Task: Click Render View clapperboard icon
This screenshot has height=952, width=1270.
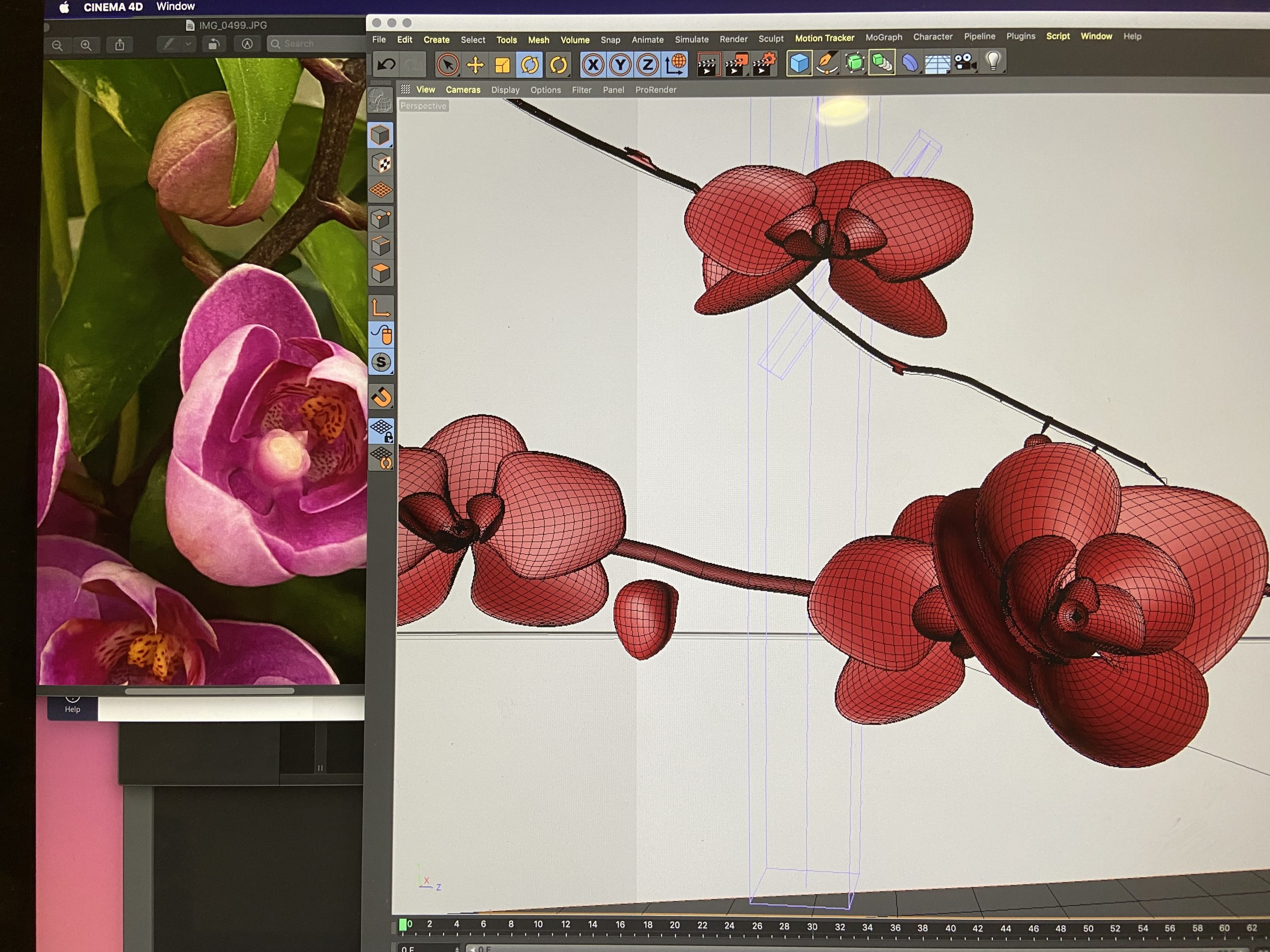Action: [708, 64]
